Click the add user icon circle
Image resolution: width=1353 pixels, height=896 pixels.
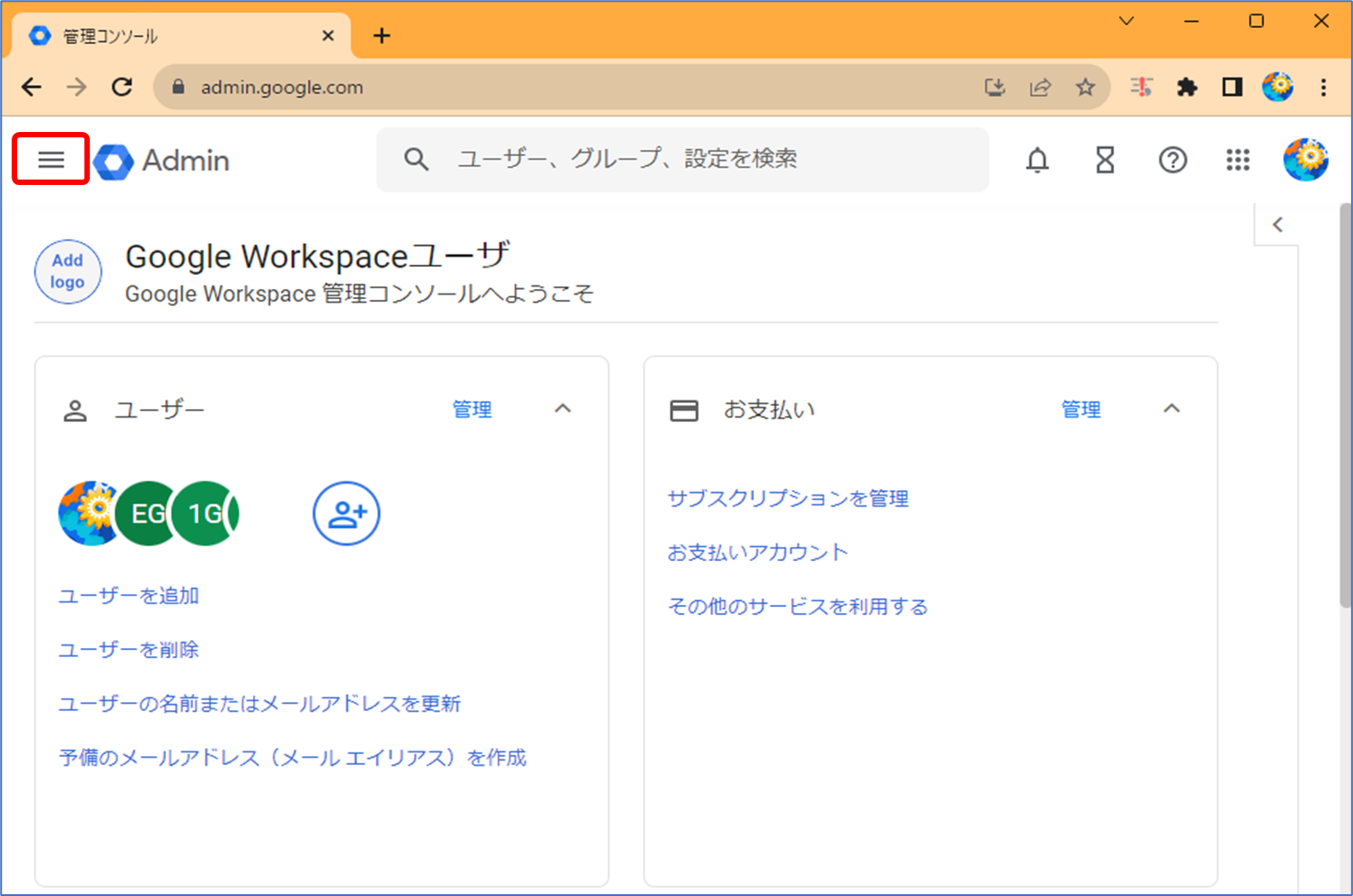[347, 514]
